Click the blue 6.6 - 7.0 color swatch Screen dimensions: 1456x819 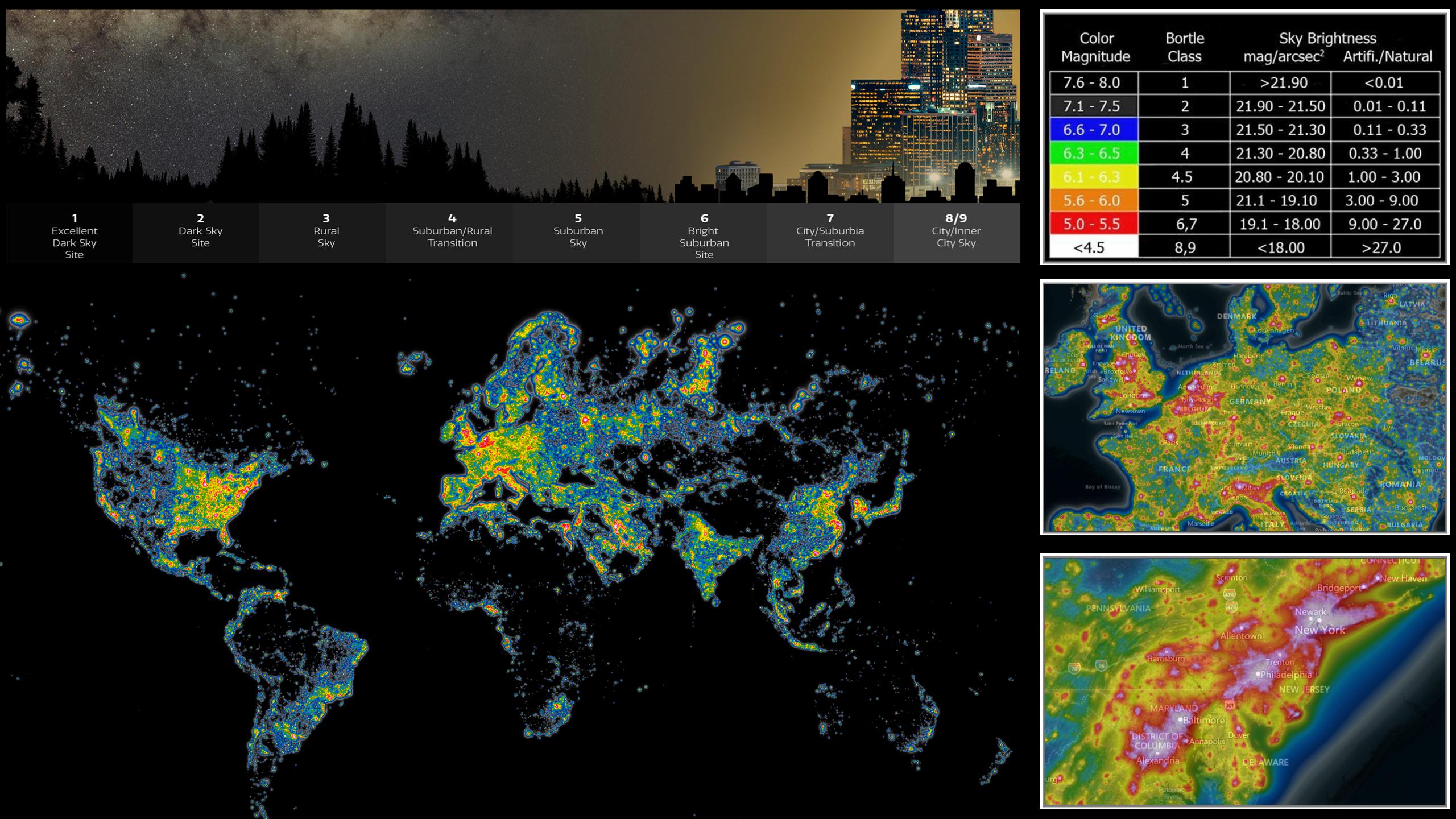1093,130
